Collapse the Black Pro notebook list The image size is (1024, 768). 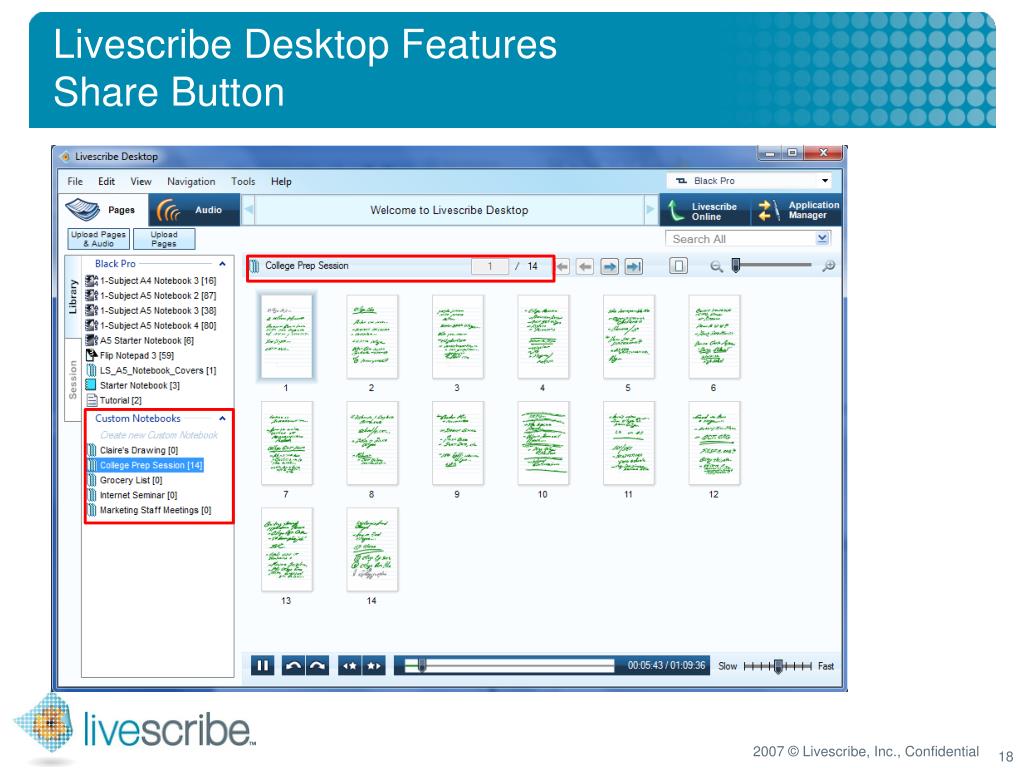(222, 264)
